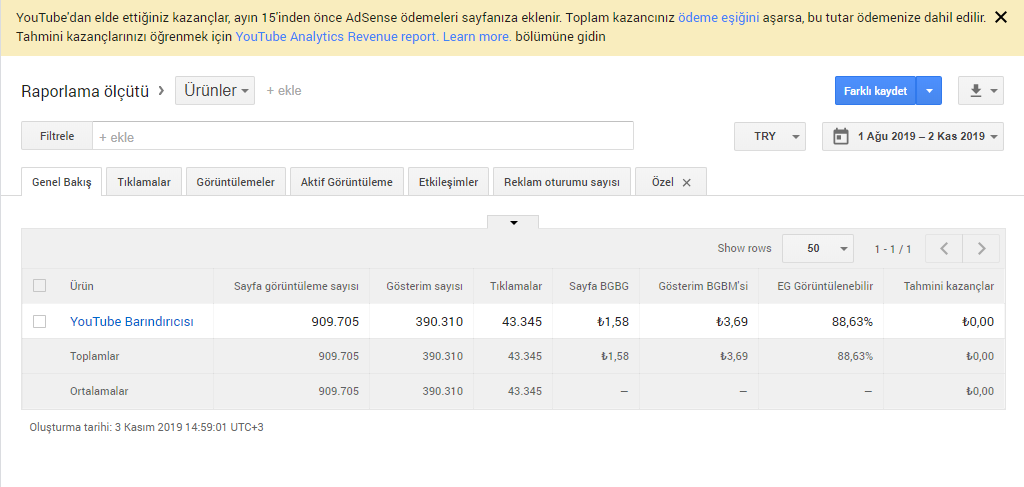Screen dimensions: 1024x487
Task: Click the Oluşturma tarihi timestamp text
Action: [x=146, y=428]
